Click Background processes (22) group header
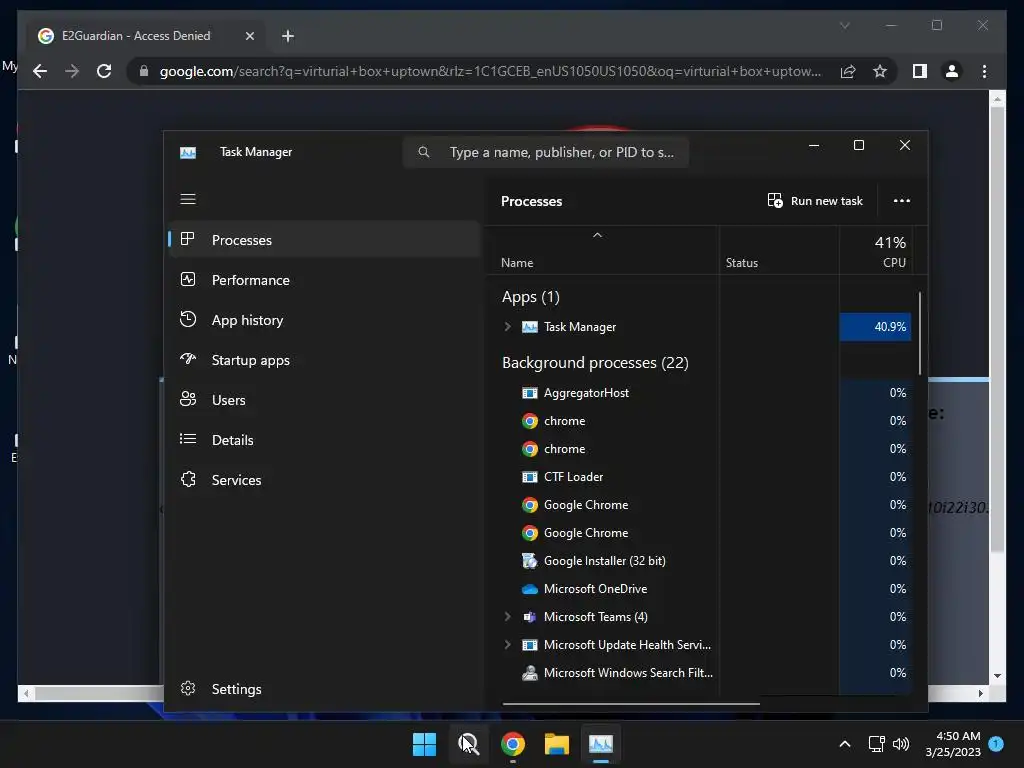Screen dimensions: 1024x768 click(595, 362)
